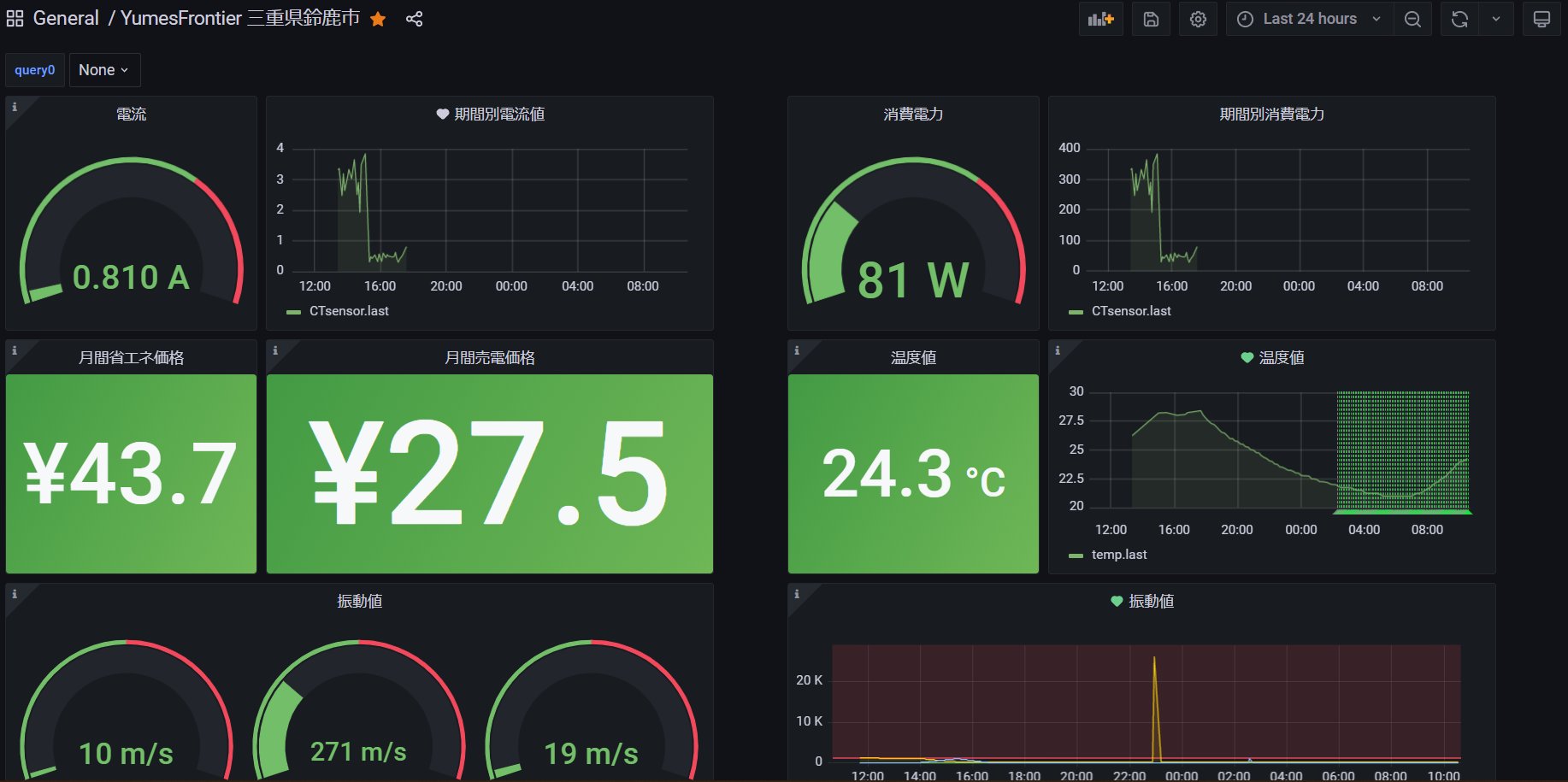Click the alert heart on 期間別電流値
Screen dimensions: 1568x782
(443, 115)
